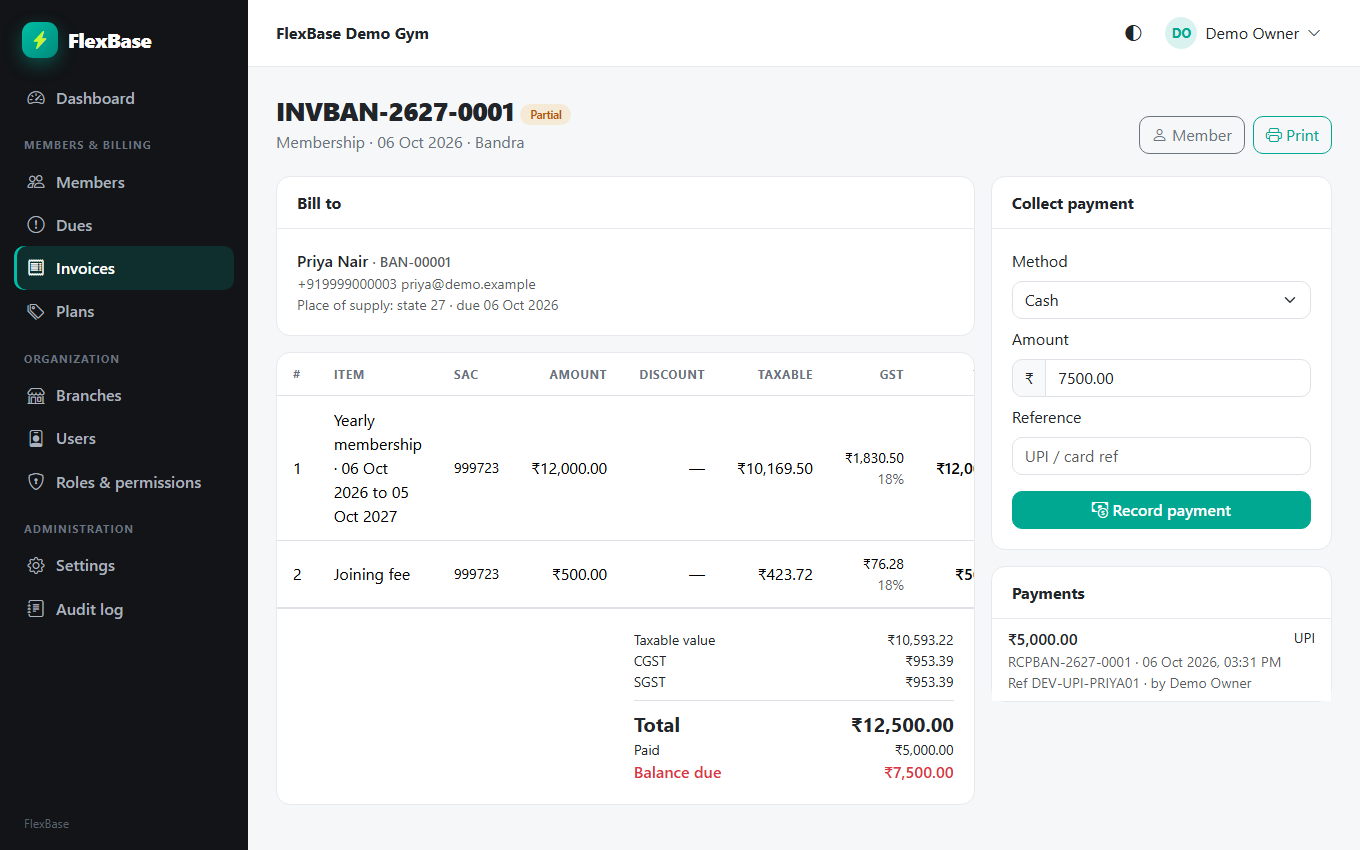Click receipt RCPBAN-2627-0001 line
Image resolution: width=1360 pixels, height=850 pixels.
point(1144,662)
